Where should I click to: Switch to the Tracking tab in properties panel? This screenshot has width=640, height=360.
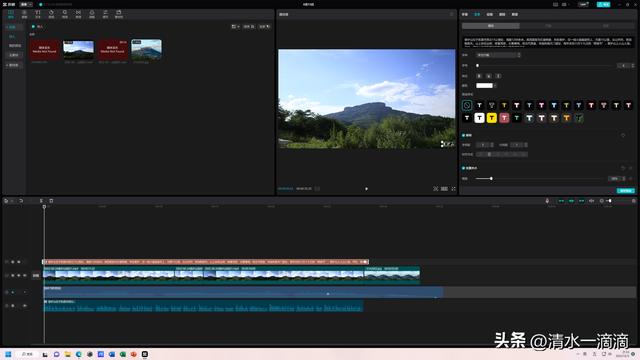point(502,14)
